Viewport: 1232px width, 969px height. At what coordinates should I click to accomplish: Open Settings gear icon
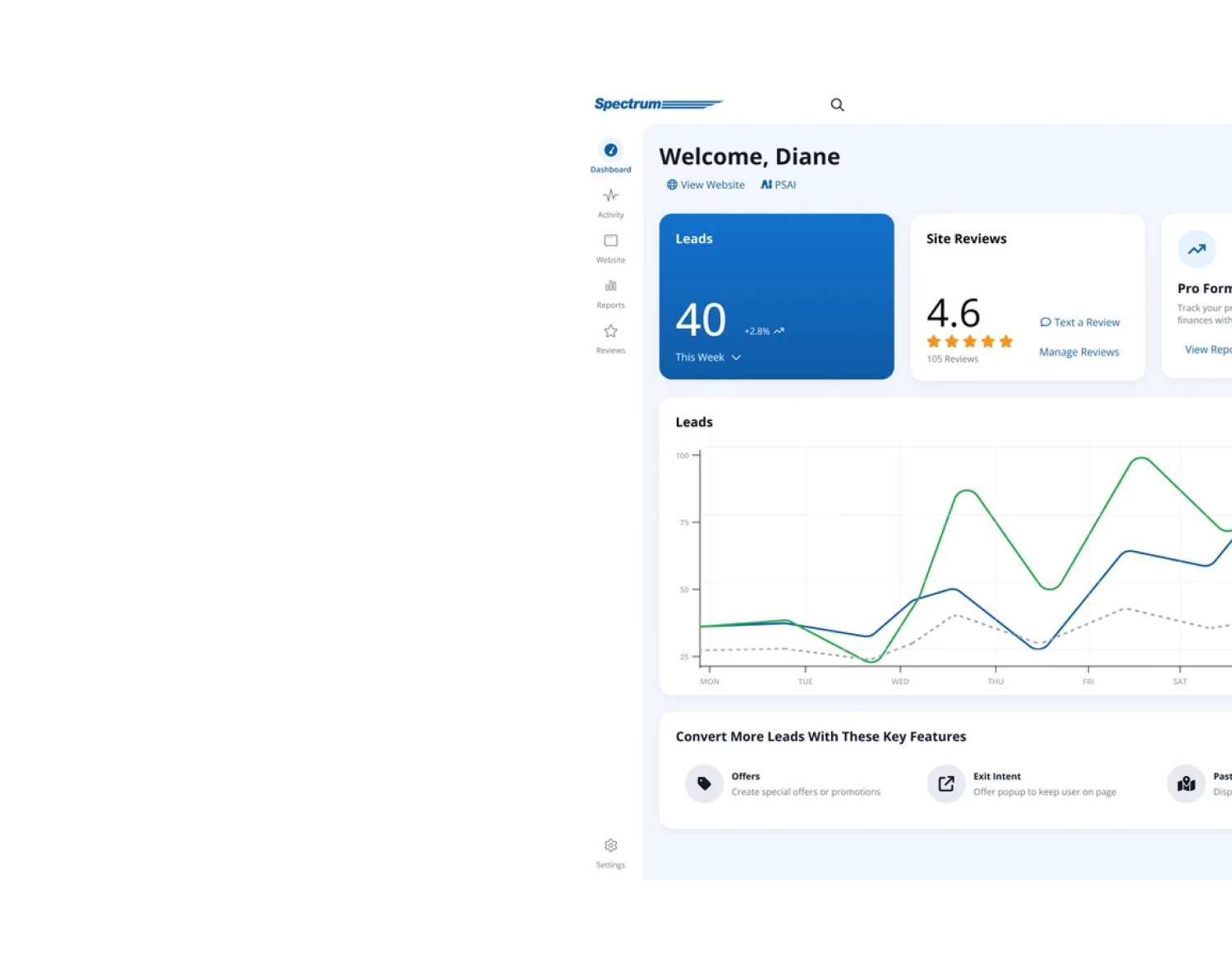pyautogui.click(x=610, y=847)
